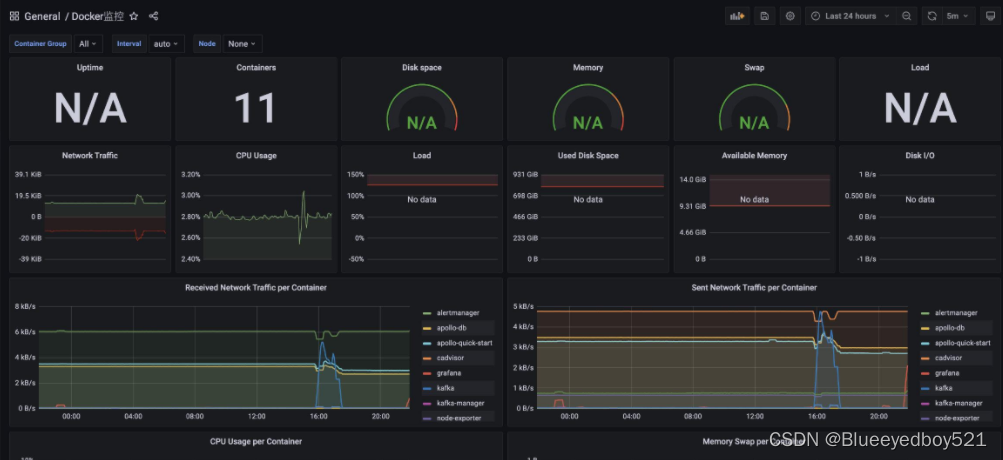Open the Uptime panel title menu
This screenshot has width=1003, height=460.
pyautogui.click(x=90, y=67)
